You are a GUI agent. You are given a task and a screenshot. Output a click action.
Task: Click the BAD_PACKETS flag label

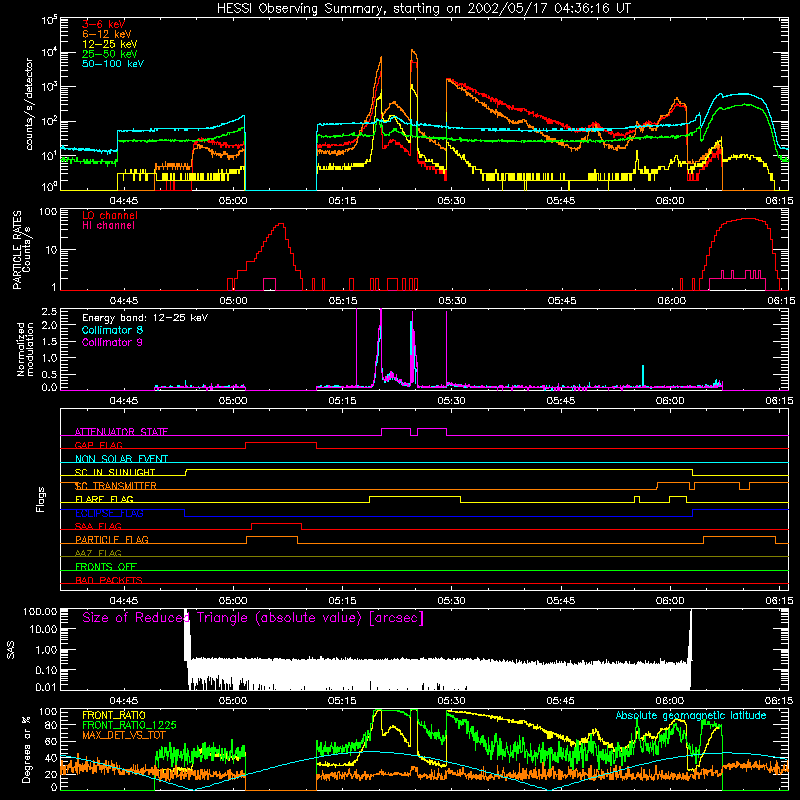pos(109,581)
